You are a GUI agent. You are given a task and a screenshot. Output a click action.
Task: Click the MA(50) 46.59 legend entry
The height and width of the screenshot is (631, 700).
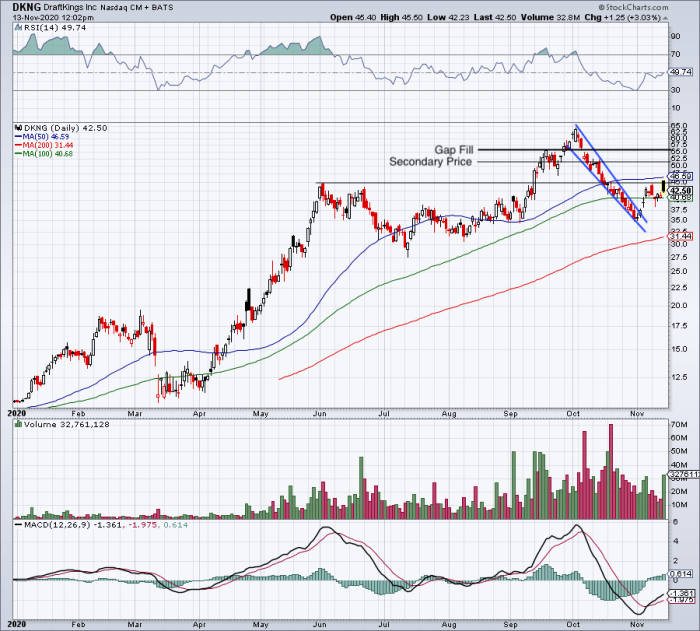coord(46,137)
